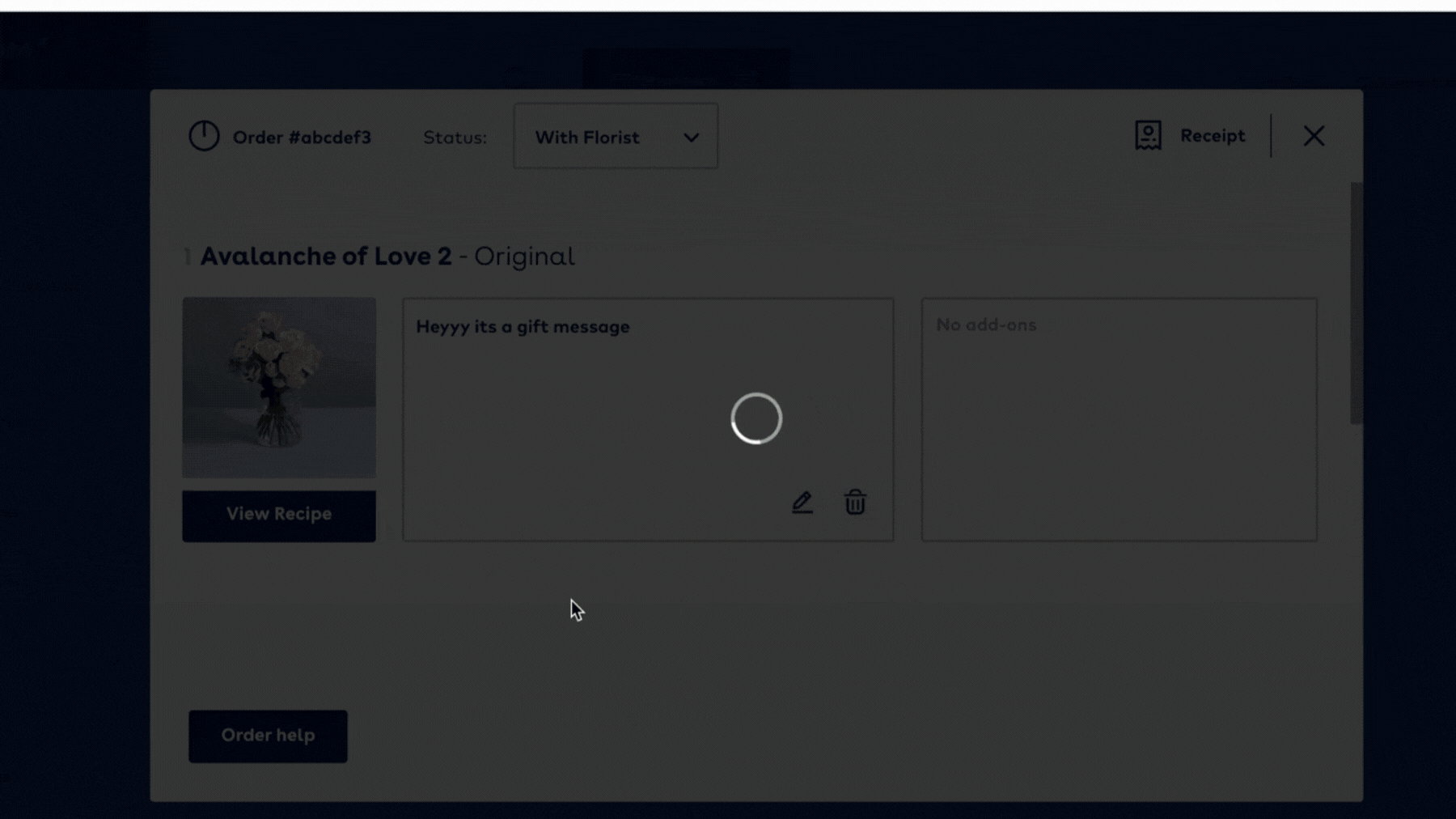The height and width of the screenshot is (819, 1456).
Task: Open the With Florist status dropdown
Action: [x=615, y=137]
